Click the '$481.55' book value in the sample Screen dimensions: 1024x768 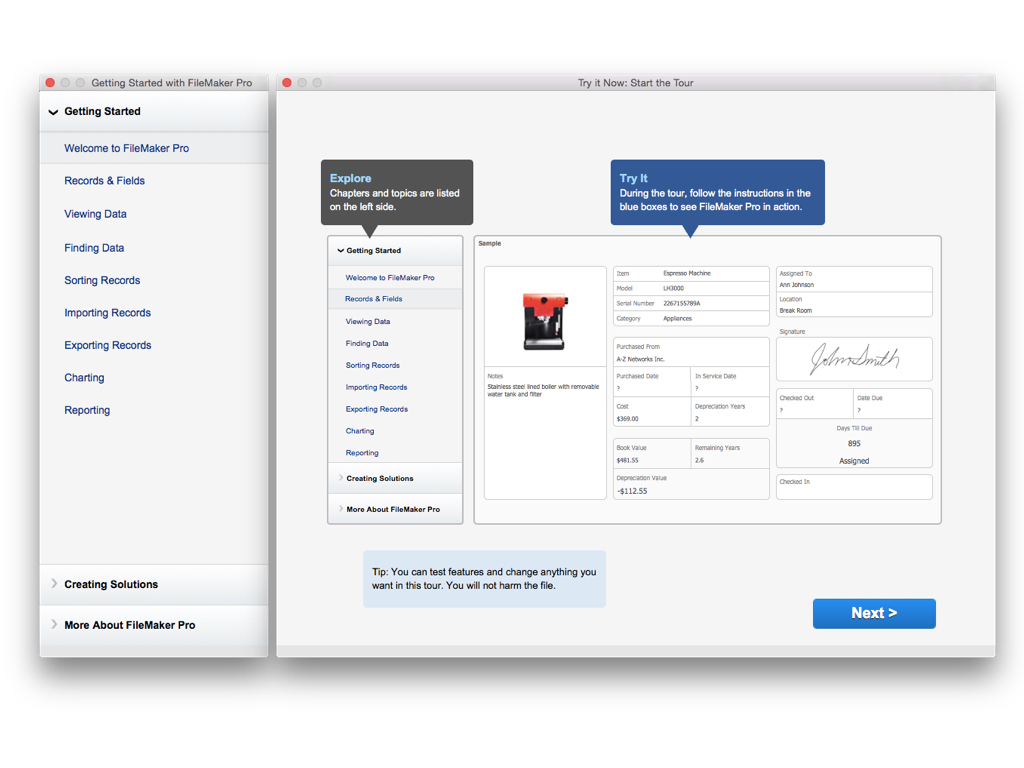click(628, 460)
